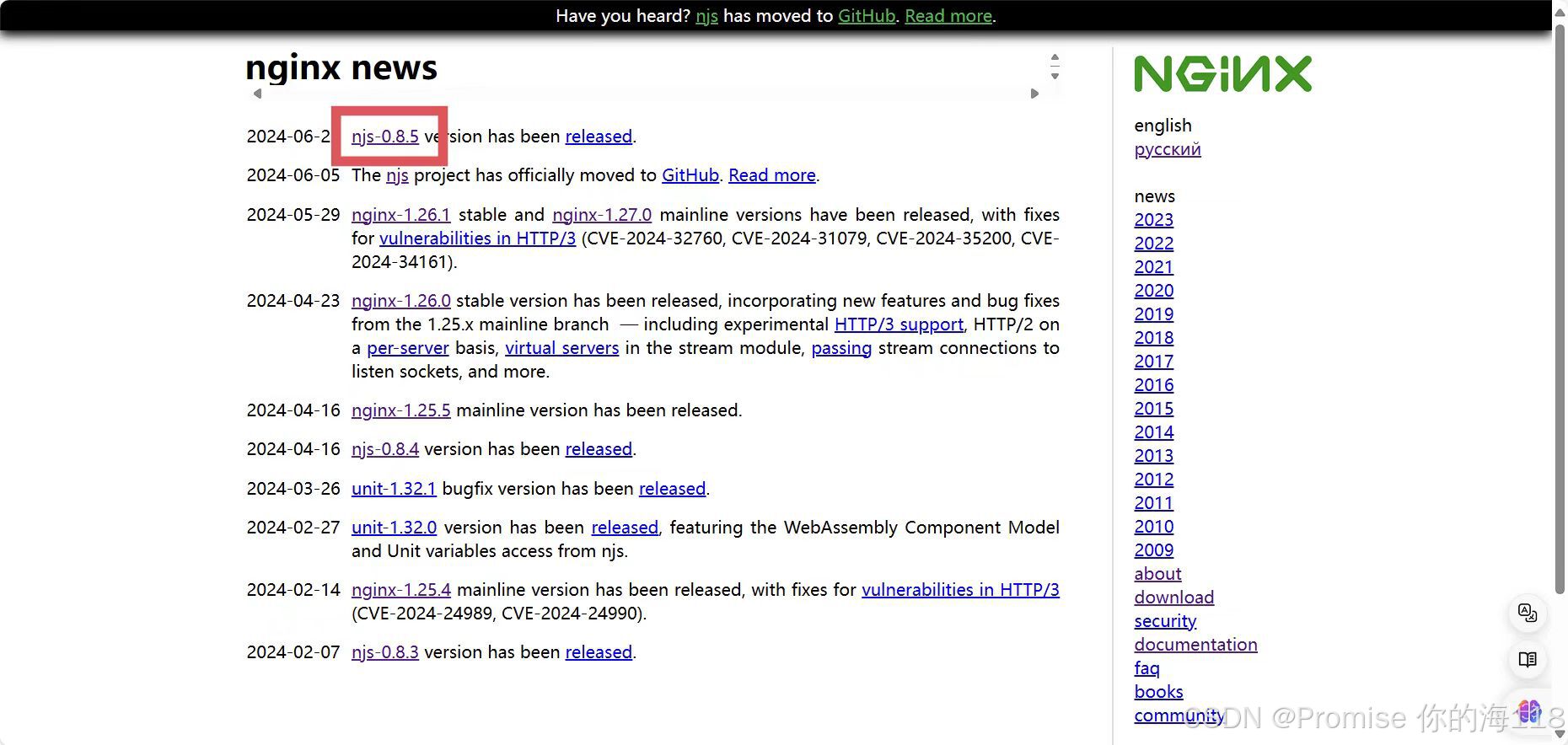Open the unit-1.32.0 link
1568x745 pixels.
tap(394, 528)
